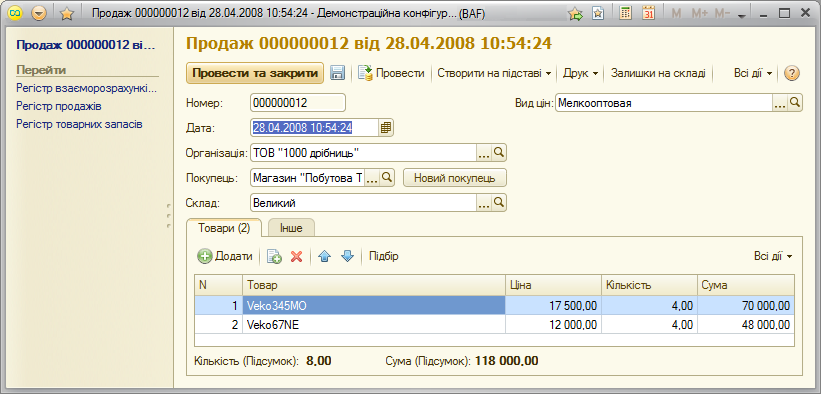
Task: Choose Склад via ellipsis button
Action: coord(484,202)
